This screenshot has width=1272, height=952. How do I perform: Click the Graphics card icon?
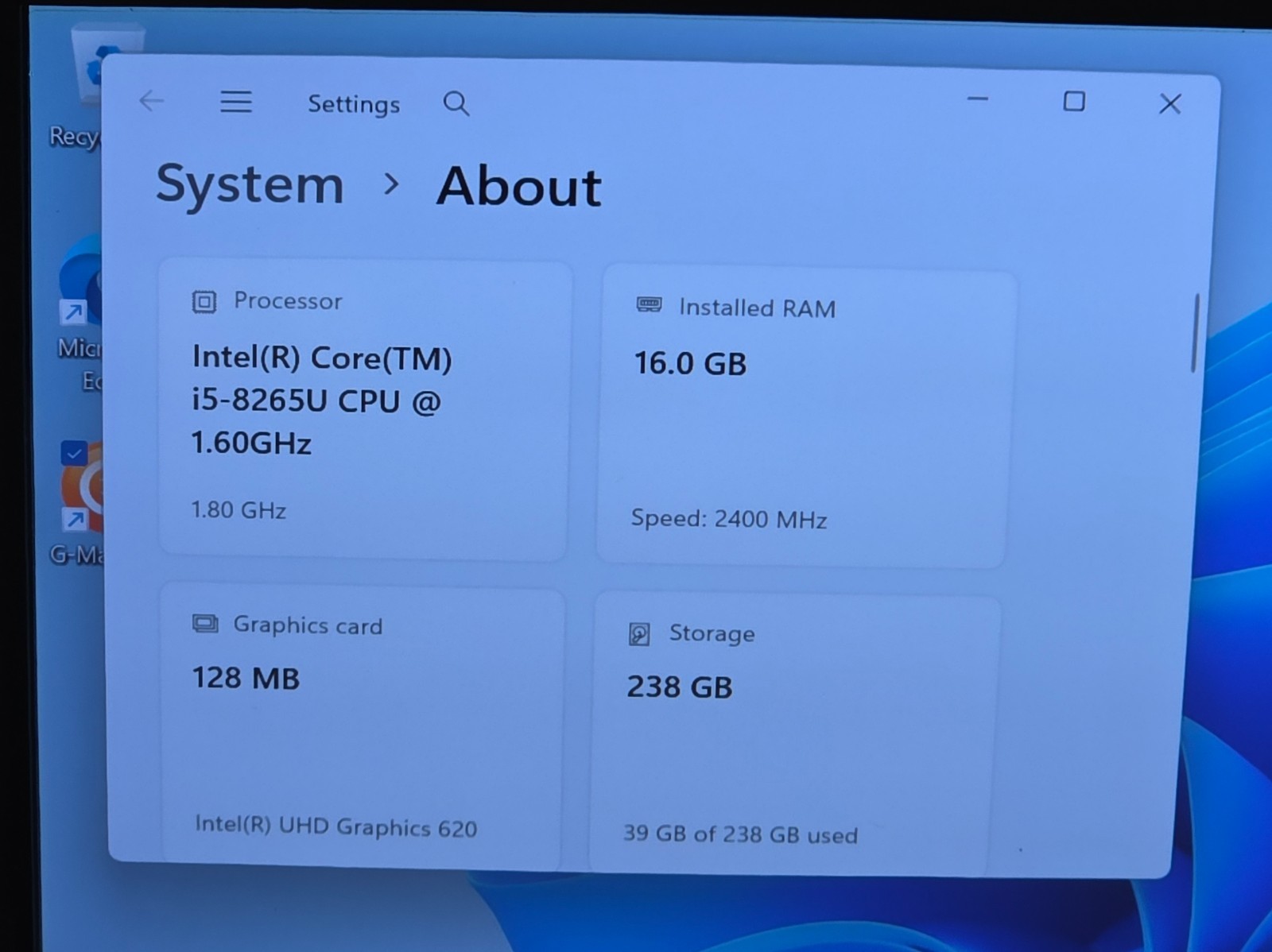[205, 624]
